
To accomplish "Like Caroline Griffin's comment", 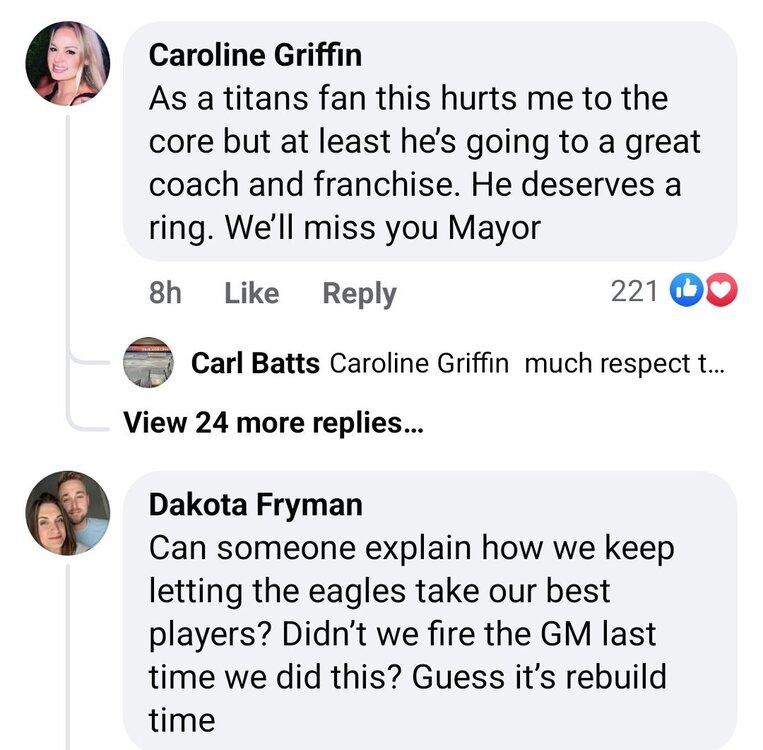I will (251, 293).
